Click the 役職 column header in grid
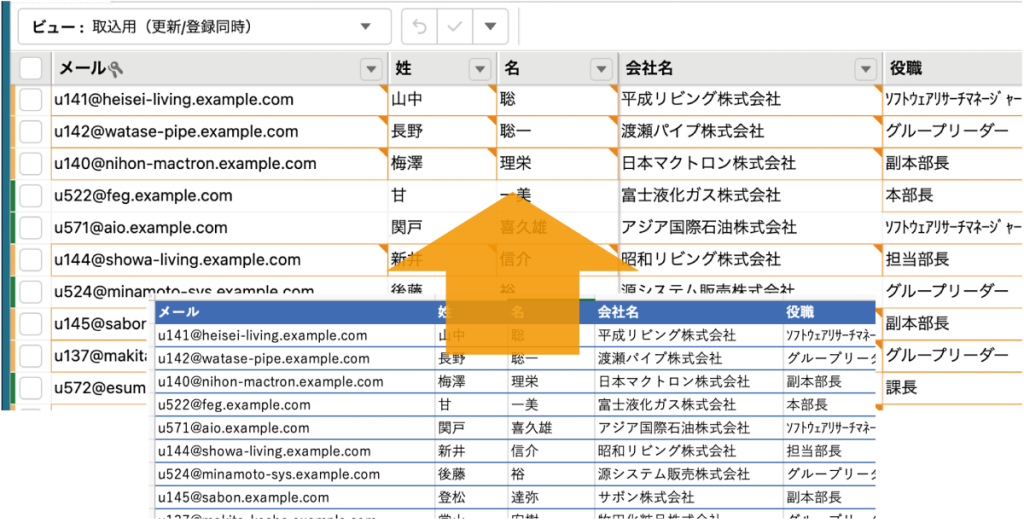This screenshot has width=1024, height=523. click(x=953, y=68)
